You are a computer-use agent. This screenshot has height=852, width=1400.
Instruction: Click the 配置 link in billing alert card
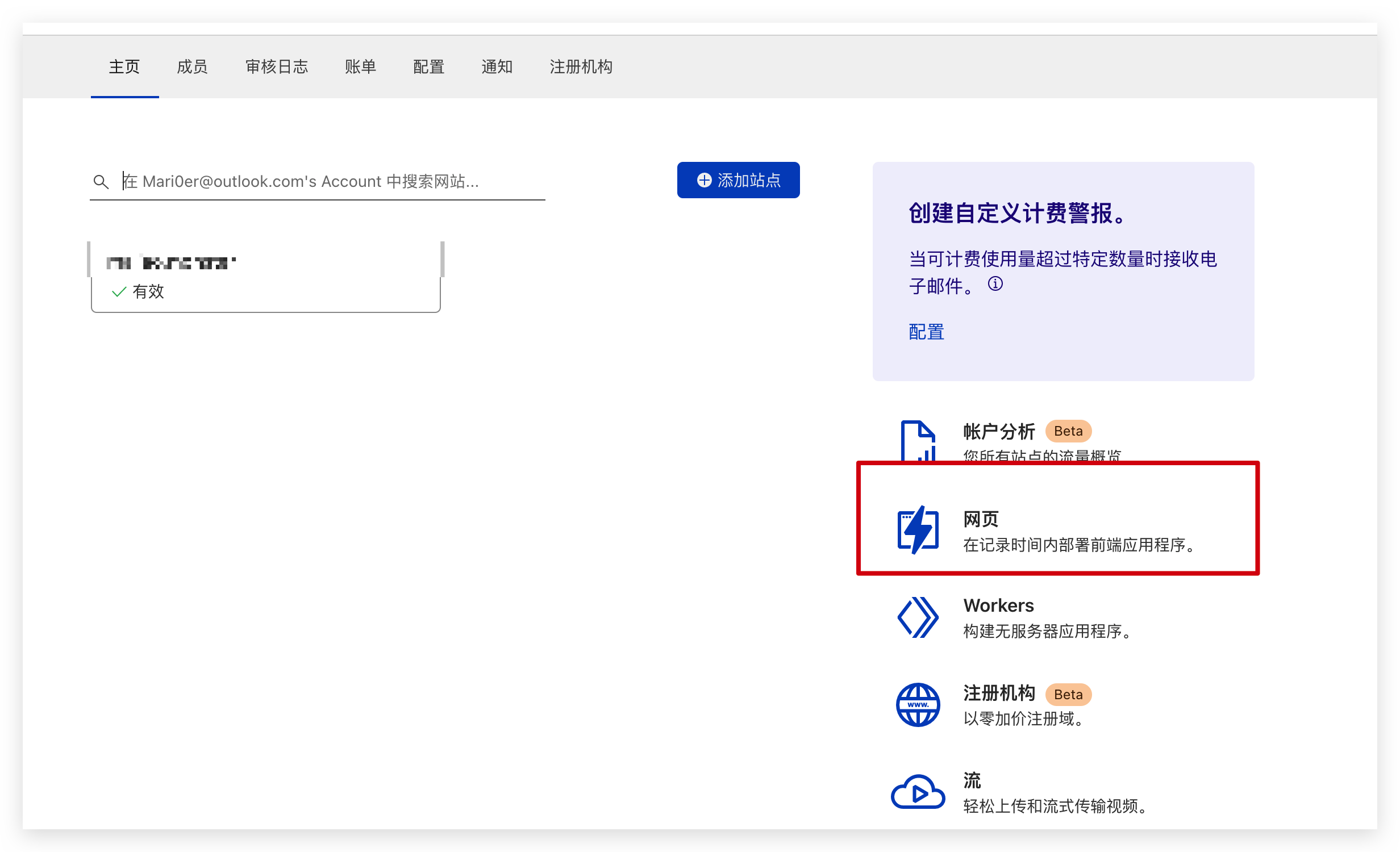click(x=926, y=332)
